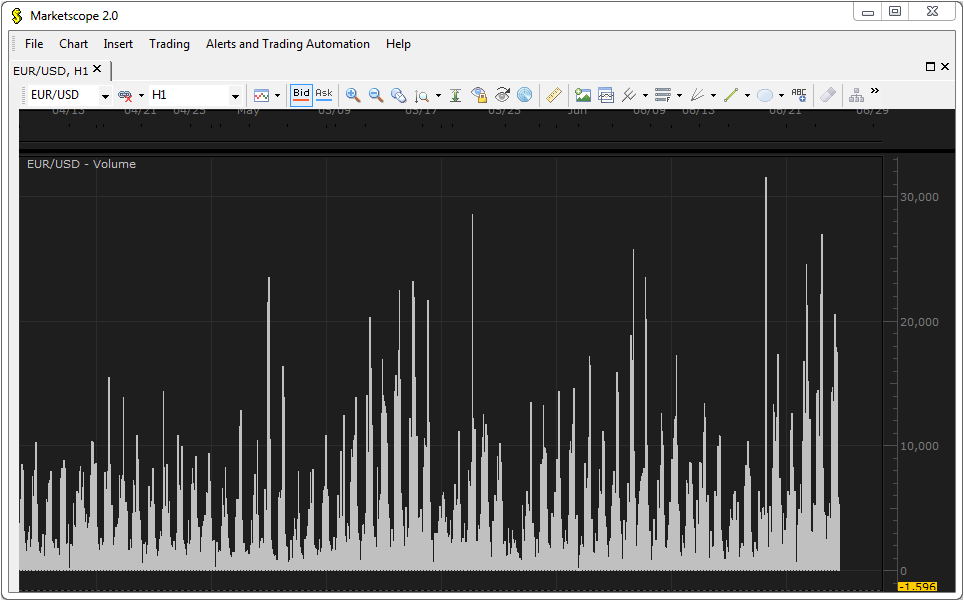The image size is (964, 602).
Task: Click the 20,000 volume axis label
Action: click(x=919, y=322)
